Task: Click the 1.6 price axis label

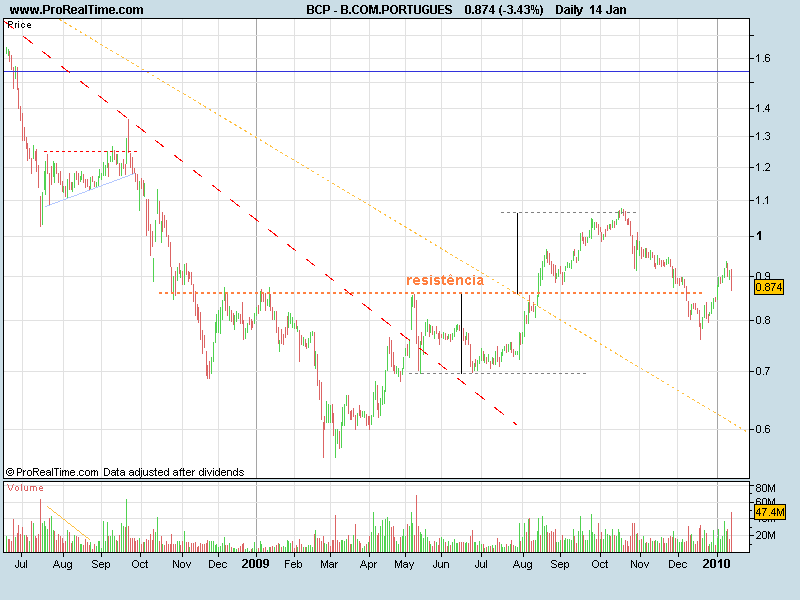Action: click(x=763, y=58)
